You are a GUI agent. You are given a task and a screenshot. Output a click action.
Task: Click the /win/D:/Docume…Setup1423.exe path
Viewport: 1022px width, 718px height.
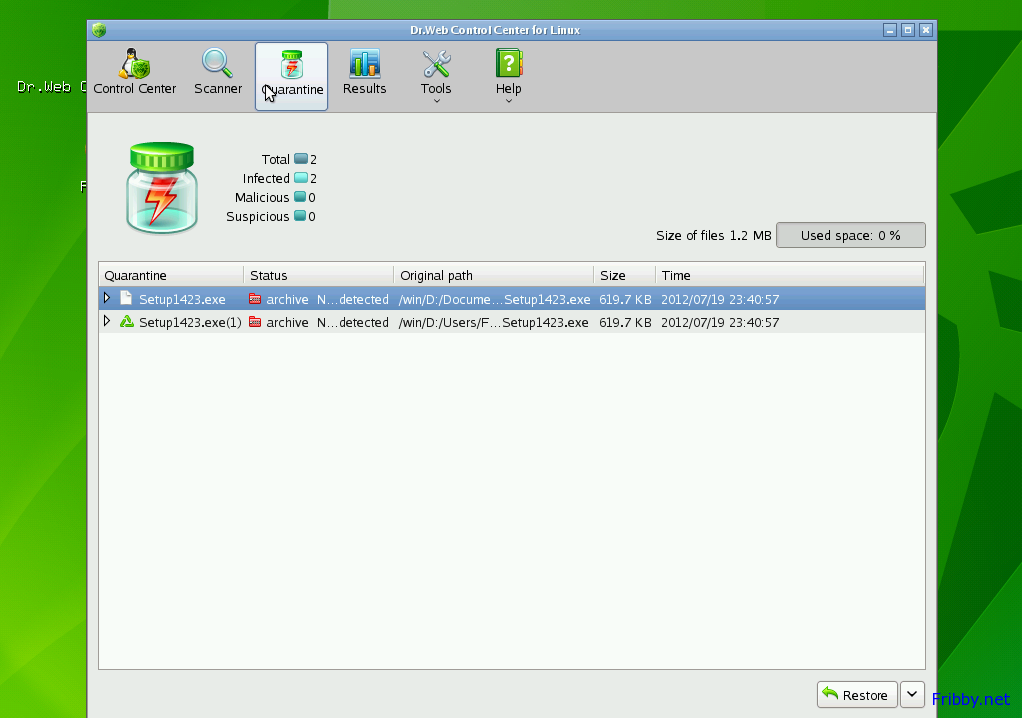click(494, 299)
